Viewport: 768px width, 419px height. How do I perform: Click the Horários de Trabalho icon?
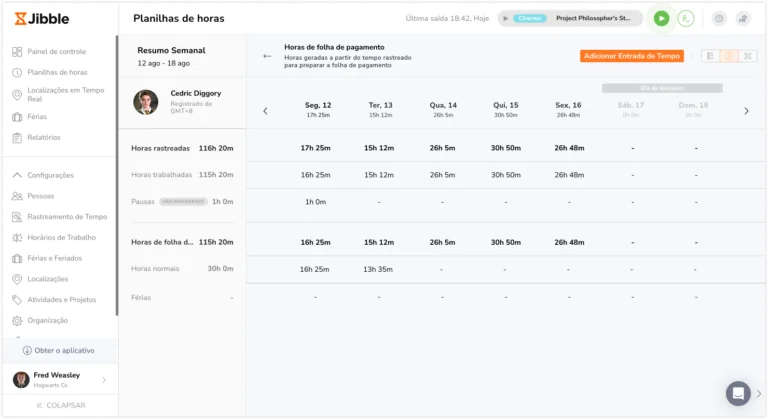click(x=17, y=238)
